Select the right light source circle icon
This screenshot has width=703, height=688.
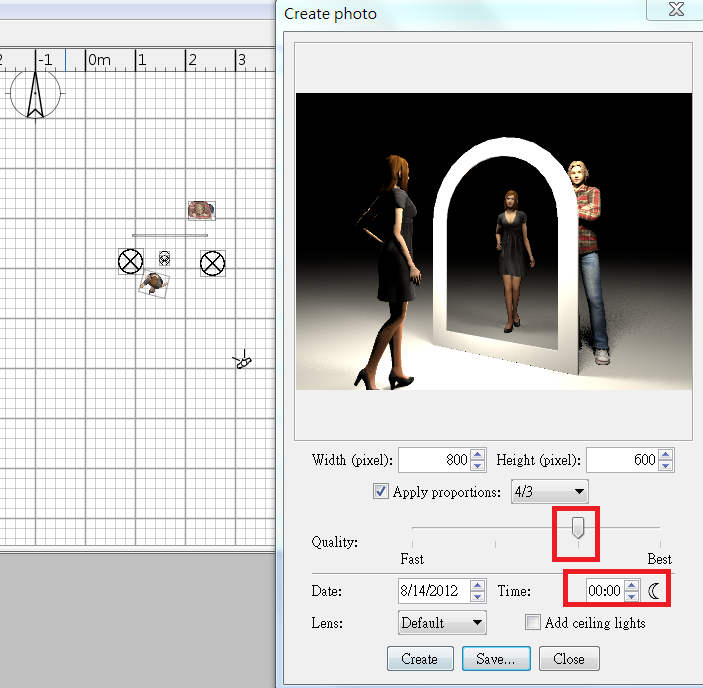click(212, 263)
